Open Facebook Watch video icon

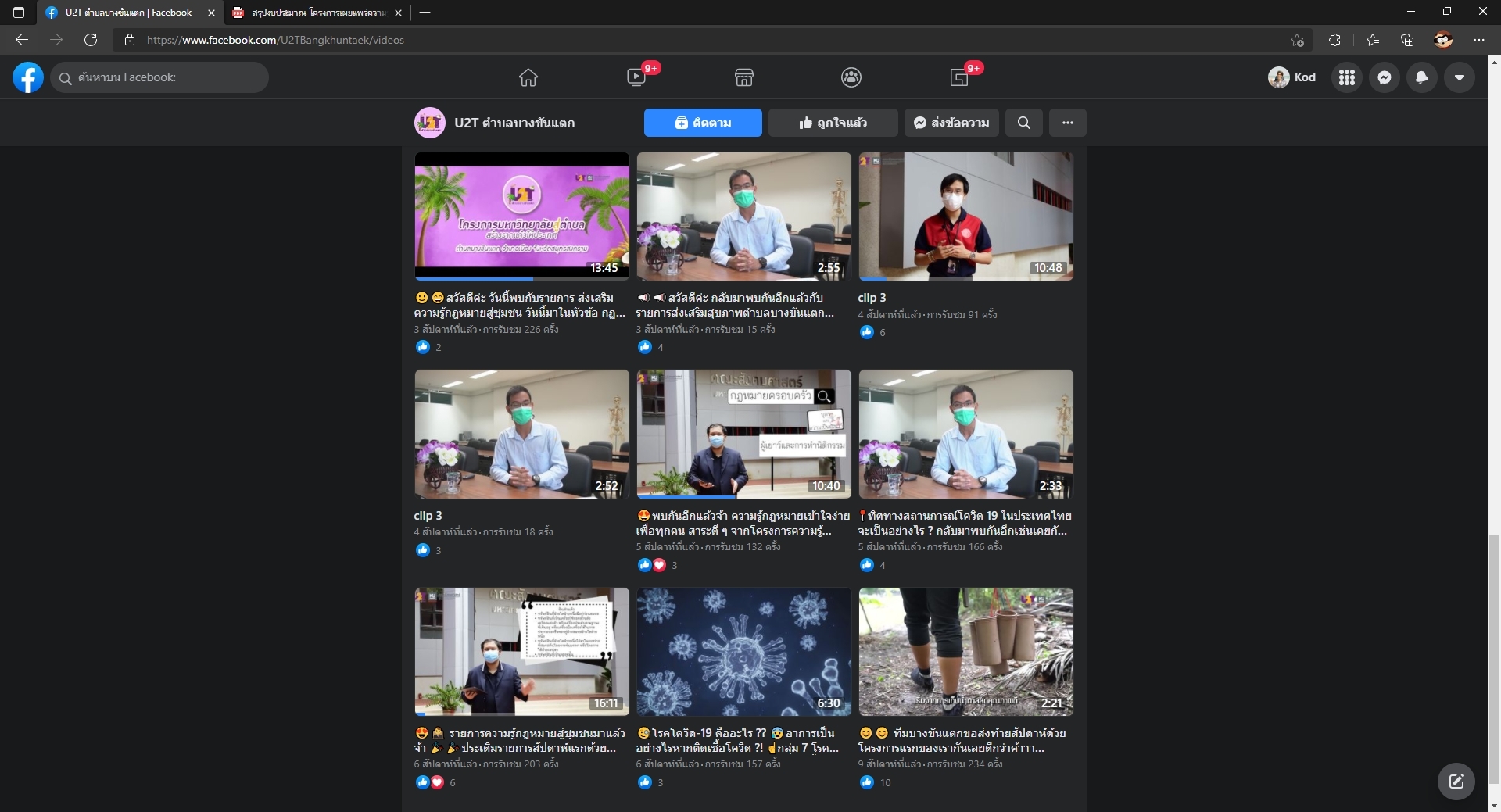tap(636, 77)
